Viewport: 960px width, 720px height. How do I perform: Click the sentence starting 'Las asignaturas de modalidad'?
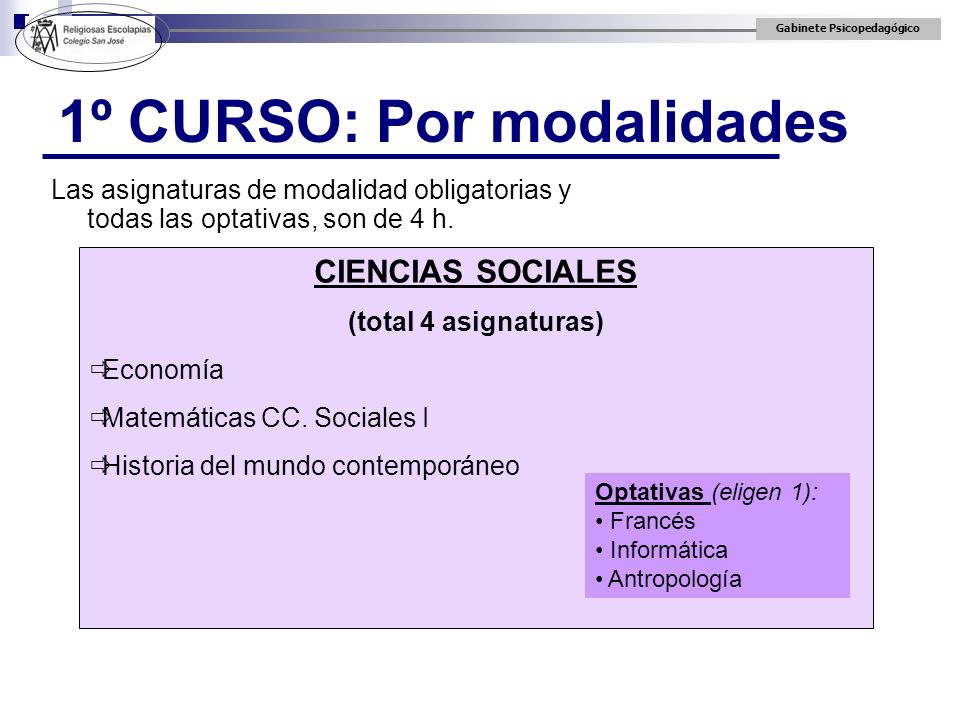311,204
